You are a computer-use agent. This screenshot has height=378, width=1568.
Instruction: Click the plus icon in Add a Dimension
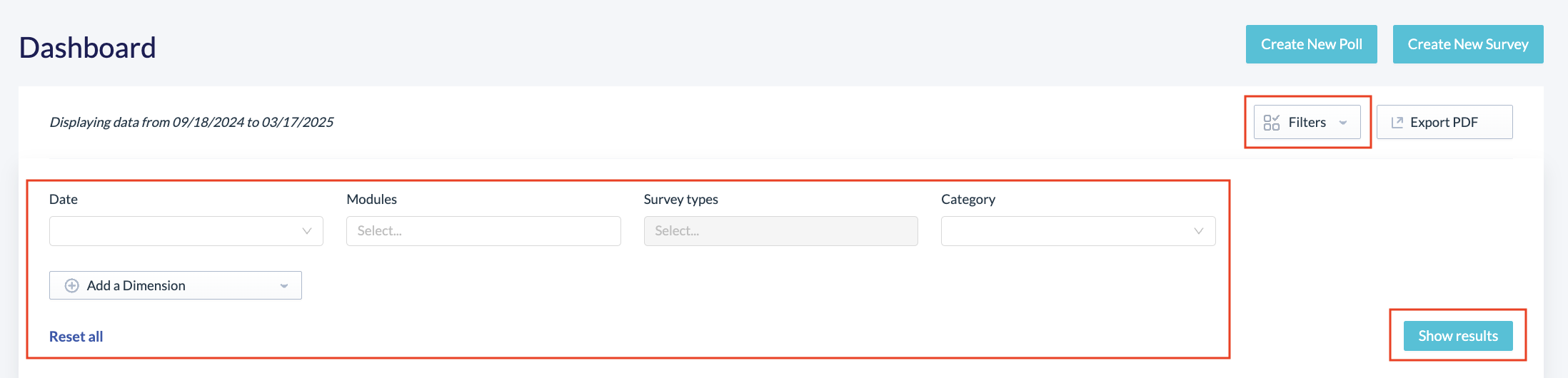tap(71, 285)
